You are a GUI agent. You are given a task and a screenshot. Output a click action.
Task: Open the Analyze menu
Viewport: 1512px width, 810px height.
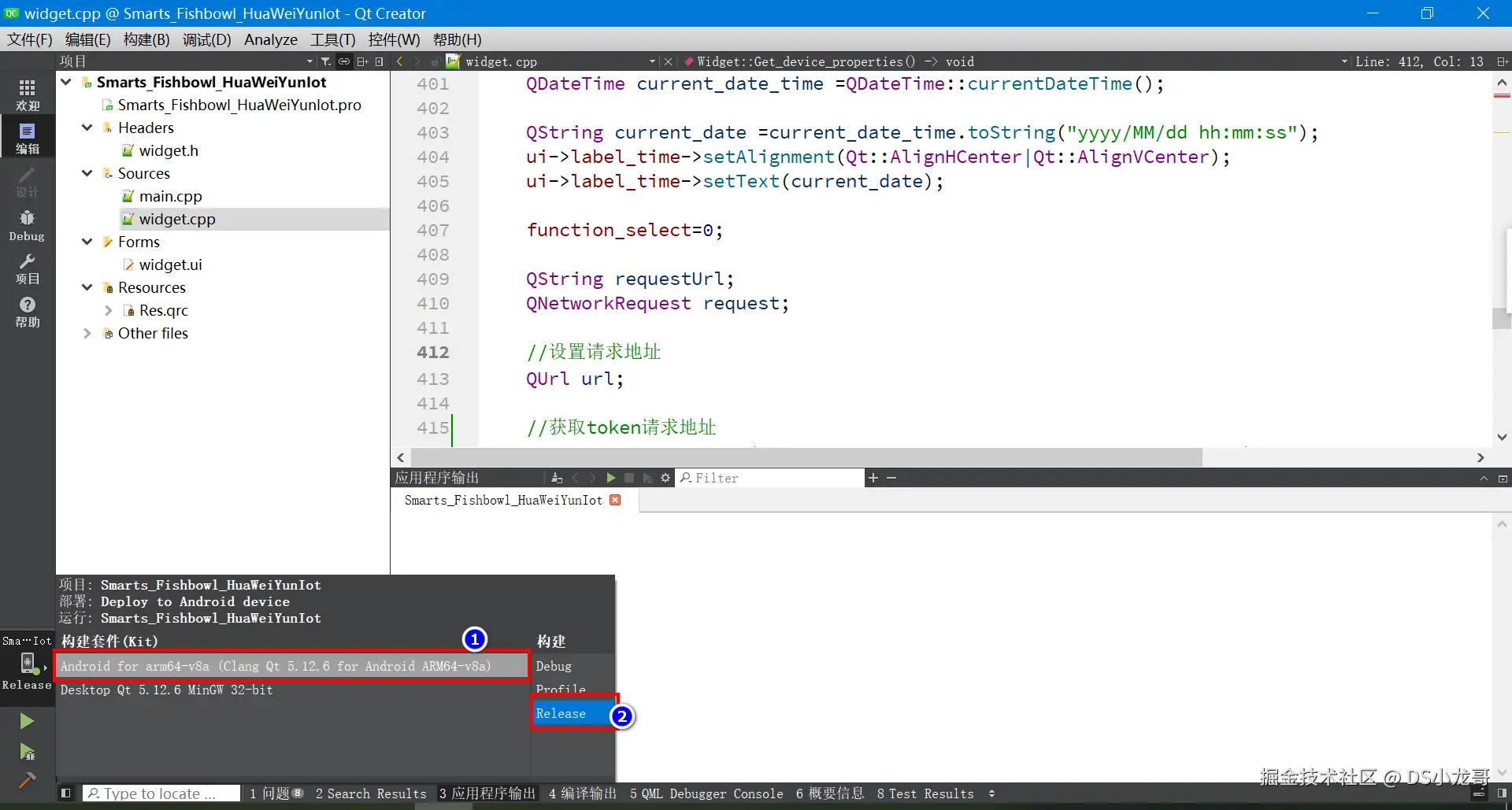point(271,39)
